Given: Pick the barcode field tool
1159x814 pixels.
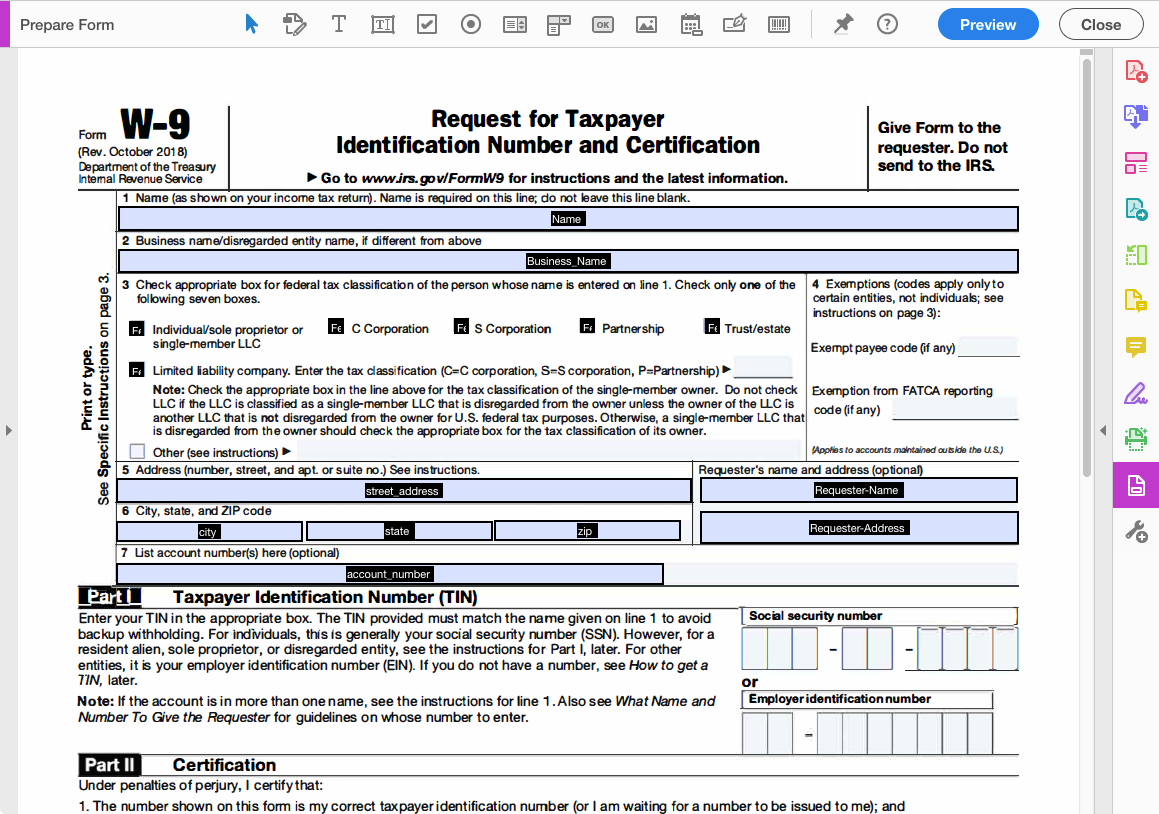Looking at the screenshot, I should (x=778, y=24).
